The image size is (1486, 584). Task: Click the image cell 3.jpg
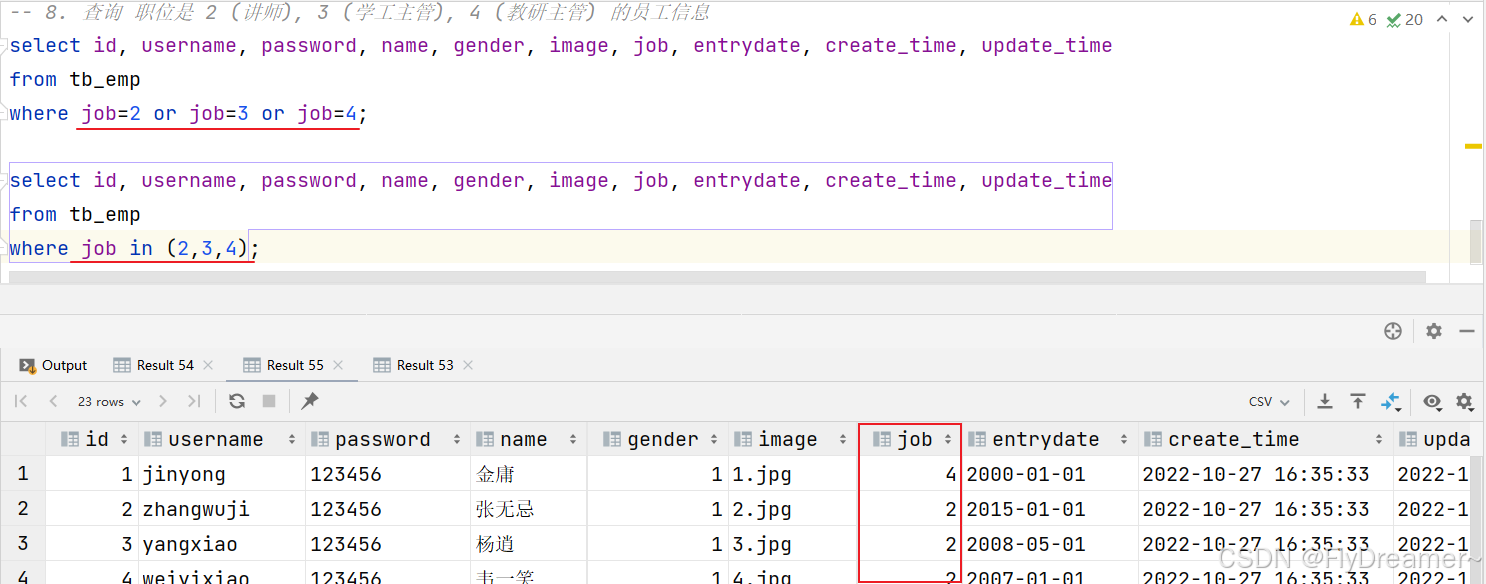[x=792, y=544]
